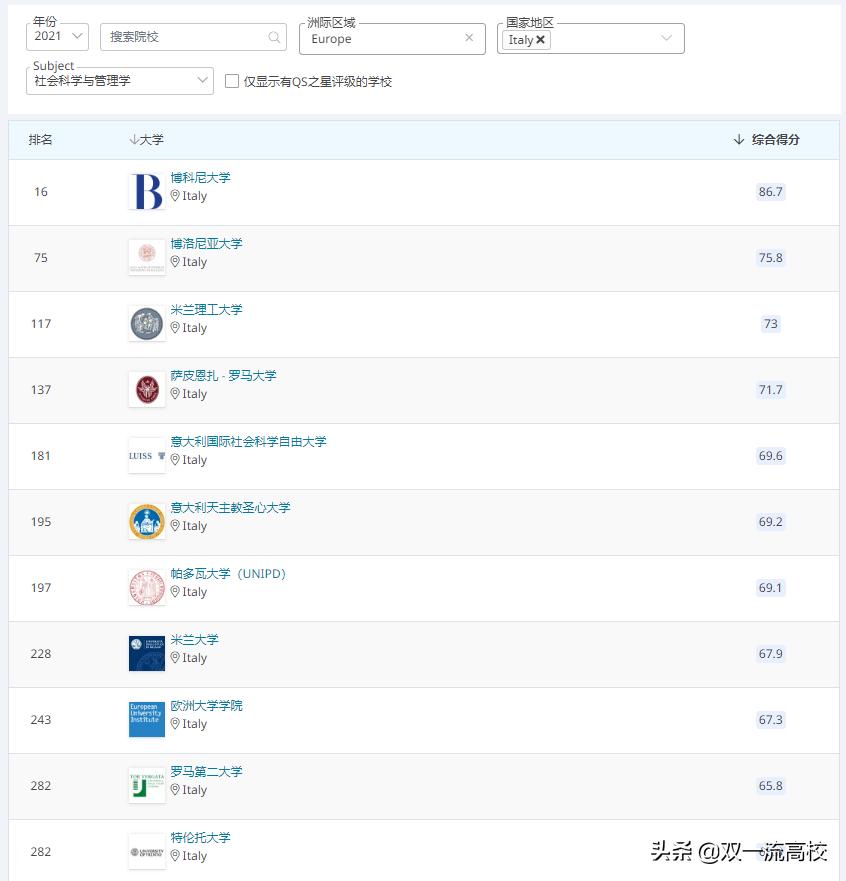Screen dimensions: 846x881
Task: Click the Sapienza University red emblem logo
Action: pos(146,389)
